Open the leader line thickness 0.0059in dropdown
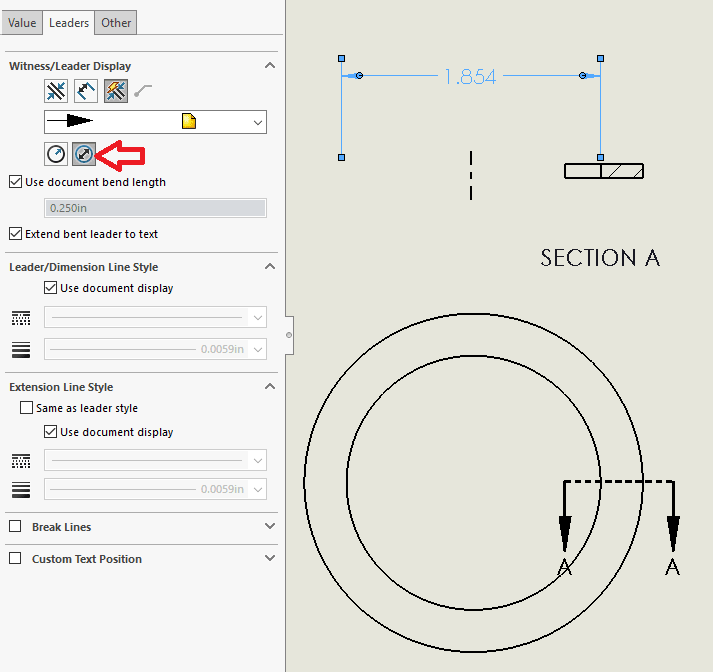 point(156,349)
